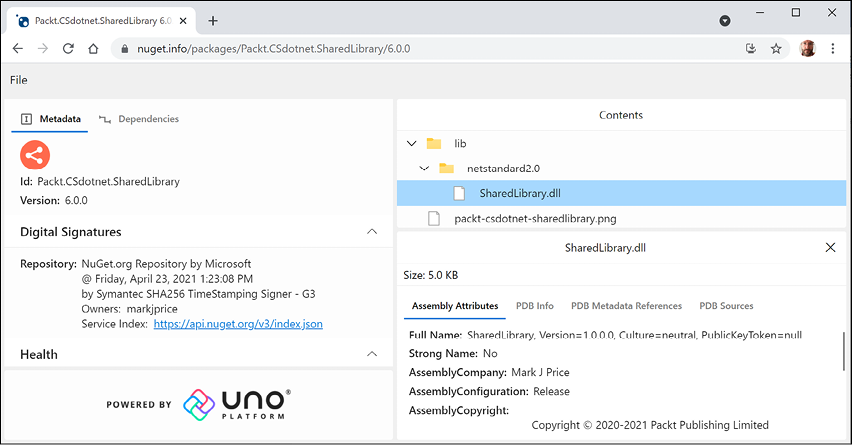Open the user profile avatar
The image size is (852, 445).
(807, 48)
